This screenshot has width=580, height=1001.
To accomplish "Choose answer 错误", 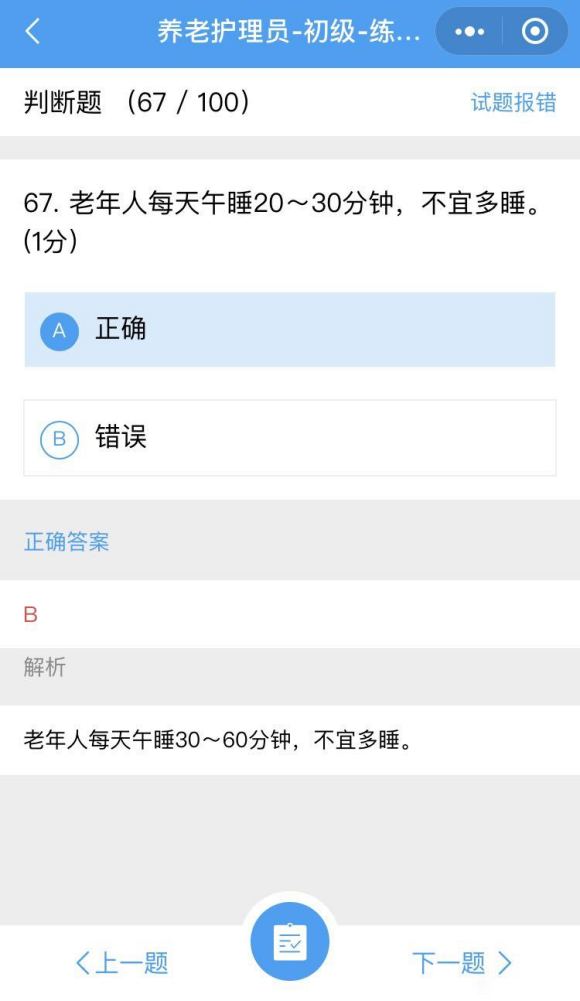I will (x=290, y=438).
